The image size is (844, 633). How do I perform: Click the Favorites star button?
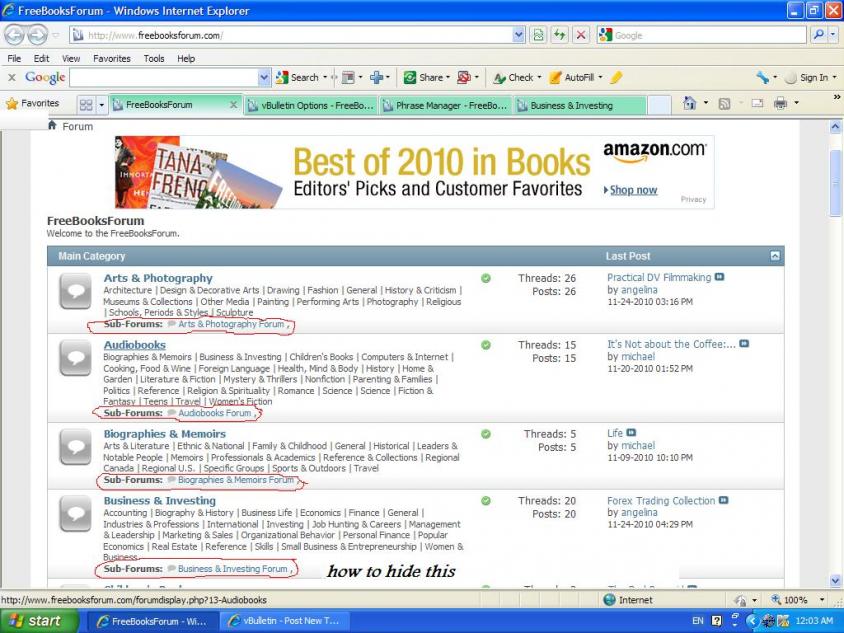(x=32, y=103)
